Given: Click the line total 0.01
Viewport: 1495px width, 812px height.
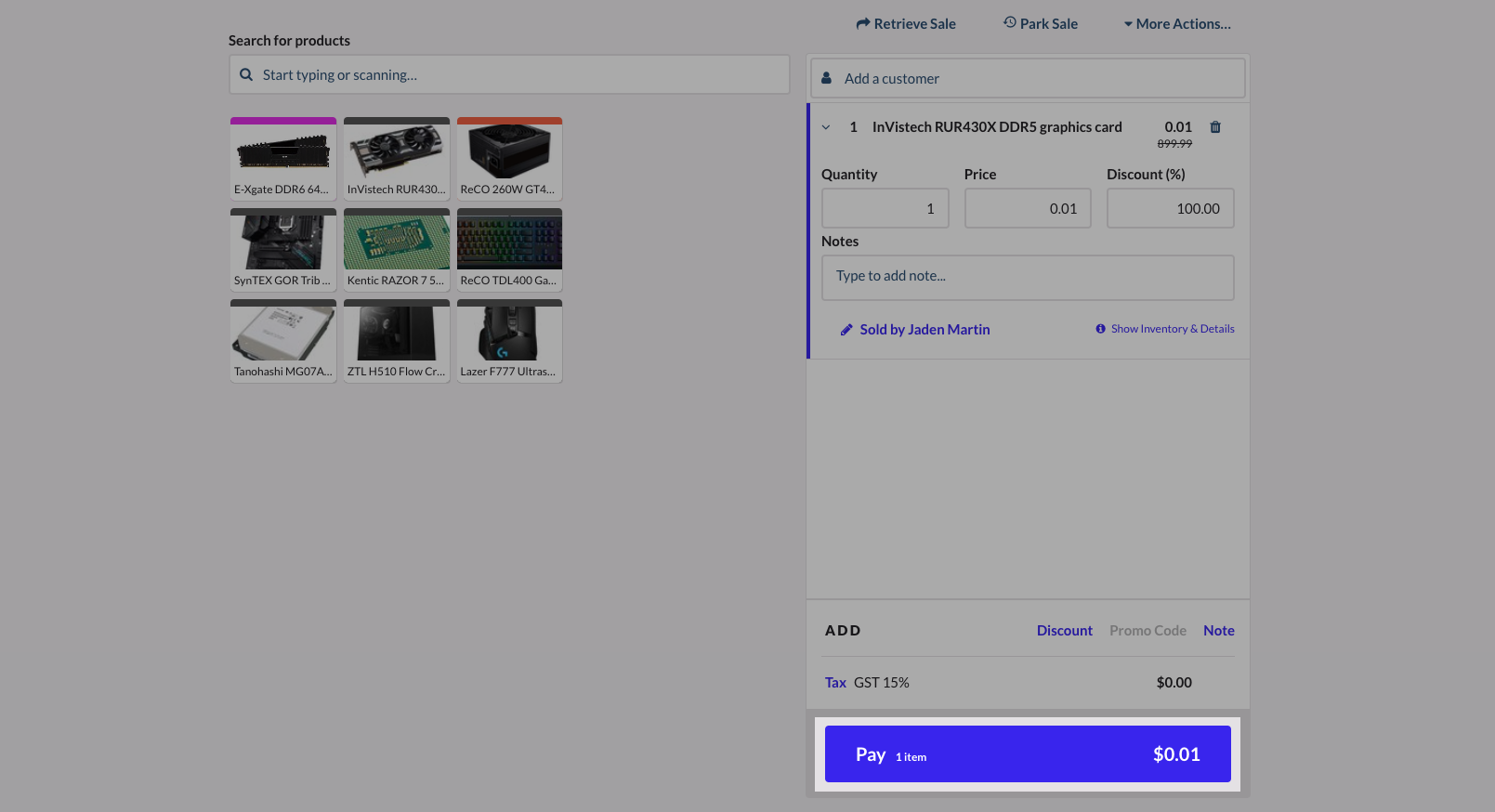Looking at the screenshot, I should (x=1178, y=127).
